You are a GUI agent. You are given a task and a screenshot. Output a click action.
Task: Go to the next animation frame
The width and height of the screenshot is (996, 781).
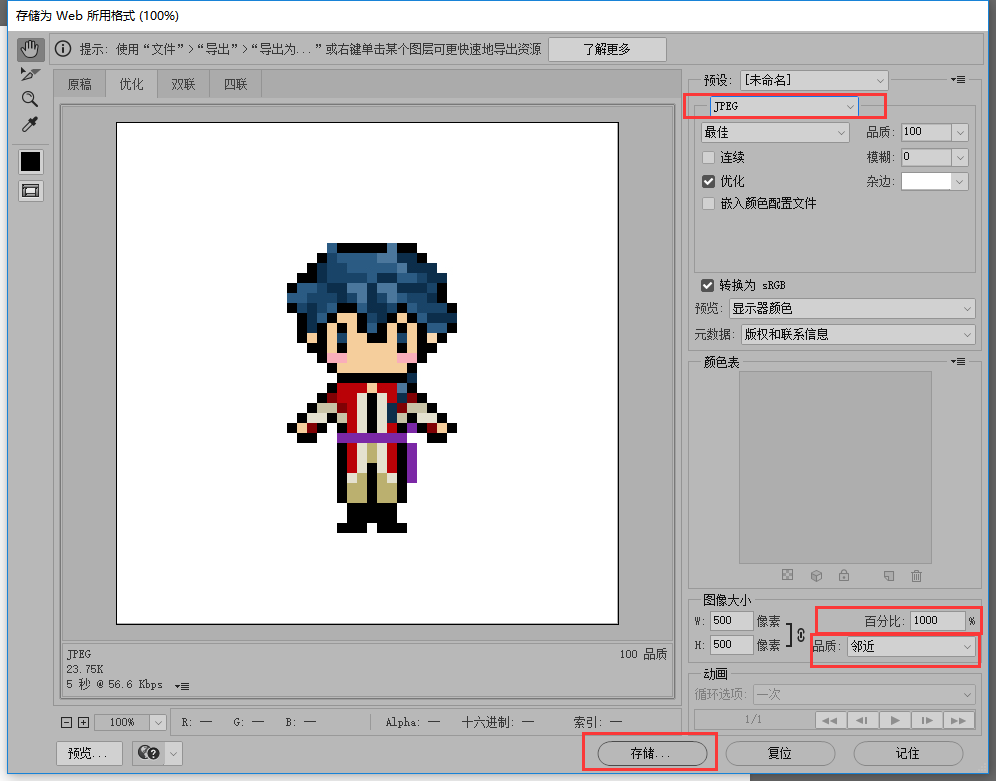[x=927, y=720]
